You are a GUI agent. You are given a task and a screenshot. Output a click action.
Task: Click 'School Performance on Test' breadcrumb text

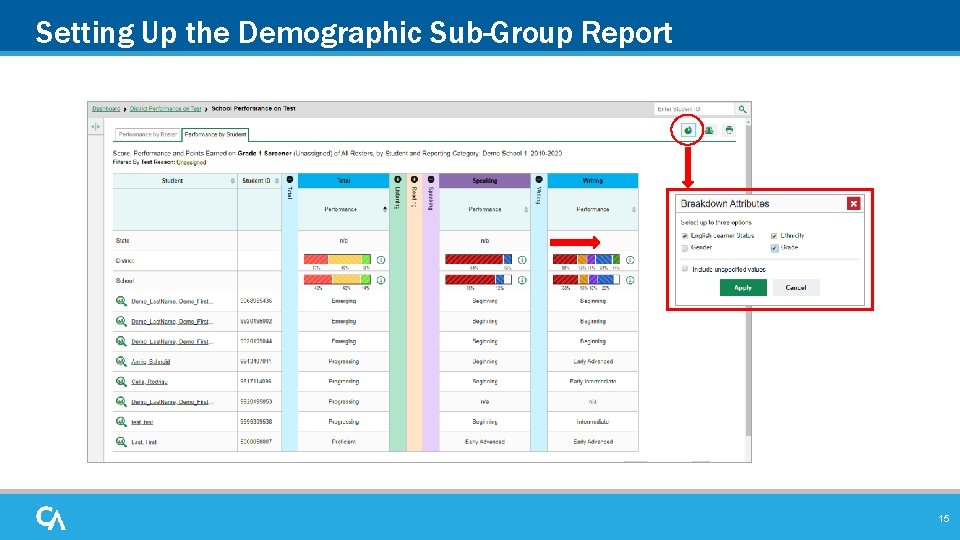pos(253,108)
